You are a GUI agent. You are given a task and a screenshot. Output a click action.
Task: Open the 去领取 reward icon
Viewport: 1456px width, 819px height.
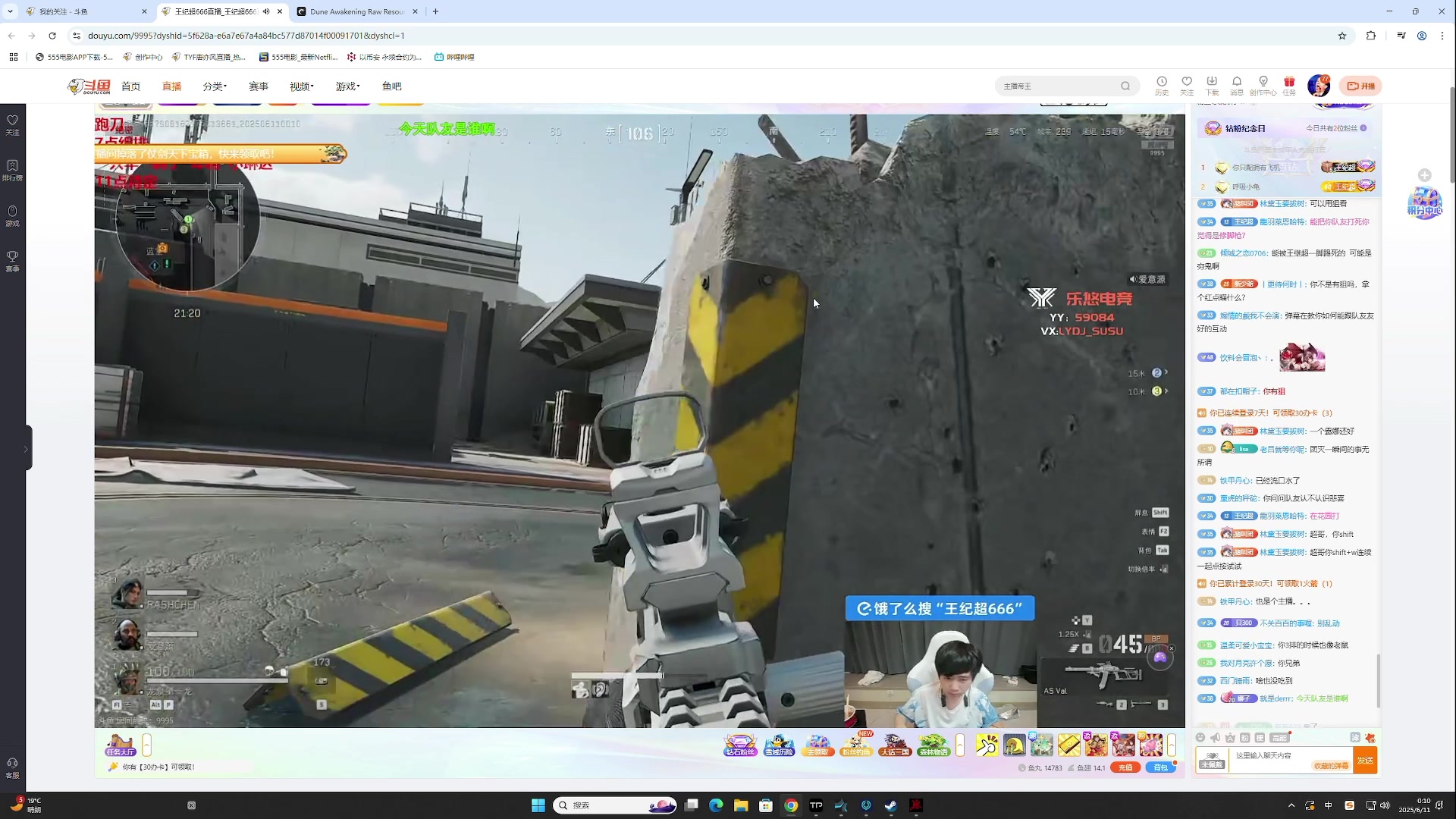[817, 745]
